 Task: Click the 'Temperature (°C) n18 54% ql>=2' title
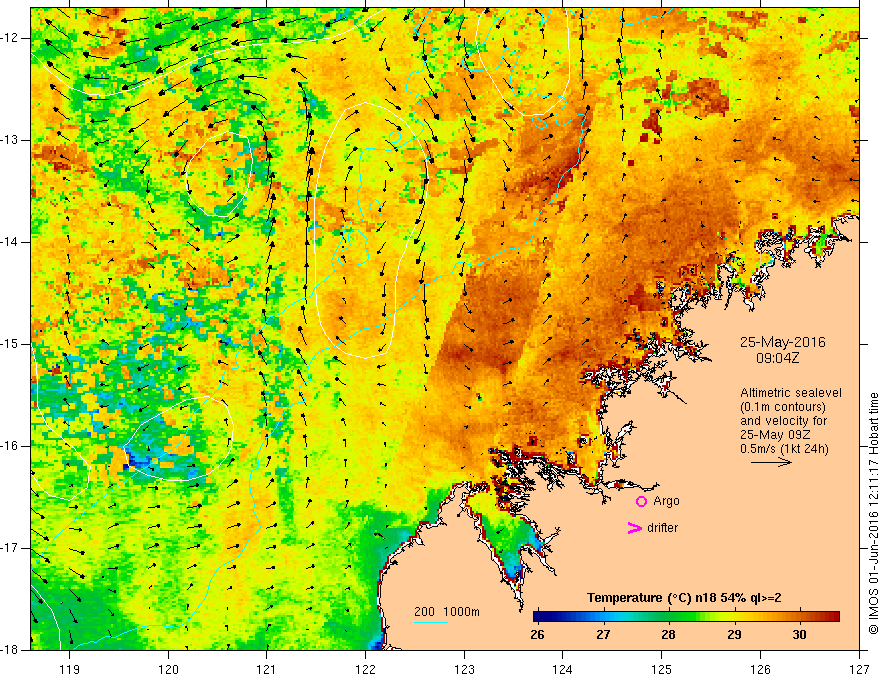pyautogui.click(x=684, y=598)
